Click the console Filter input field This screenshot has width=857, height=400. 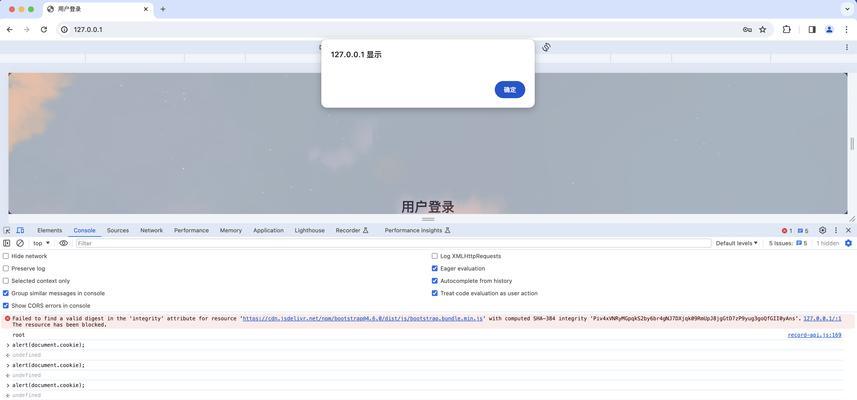click(394, 243)
